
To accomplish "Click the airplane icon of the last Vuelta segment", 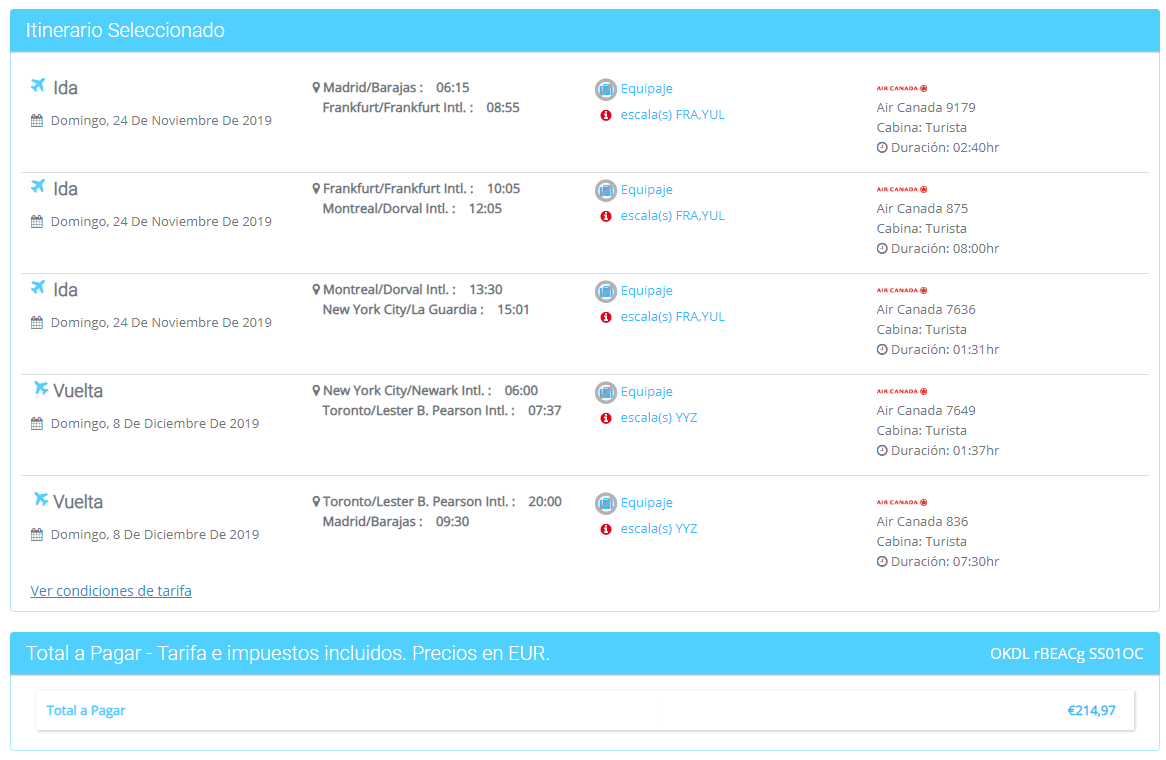I will tap(40, 500).
